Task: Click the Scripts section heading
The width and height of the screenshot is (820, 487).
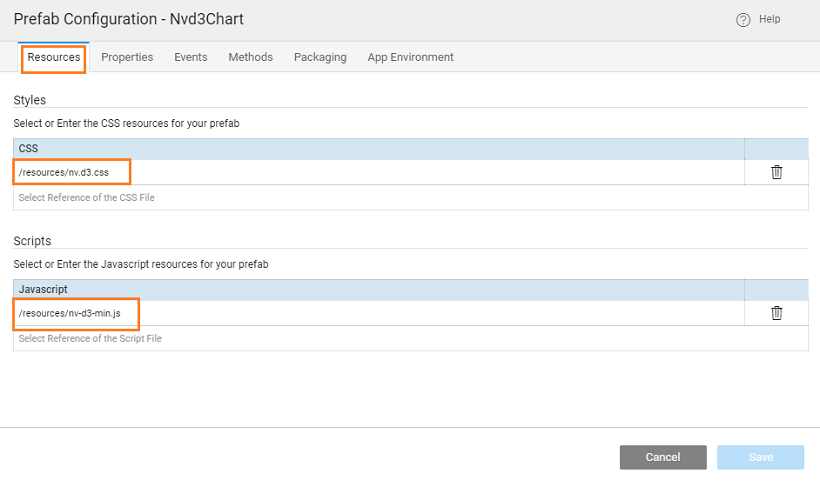Action: point(32,241)
